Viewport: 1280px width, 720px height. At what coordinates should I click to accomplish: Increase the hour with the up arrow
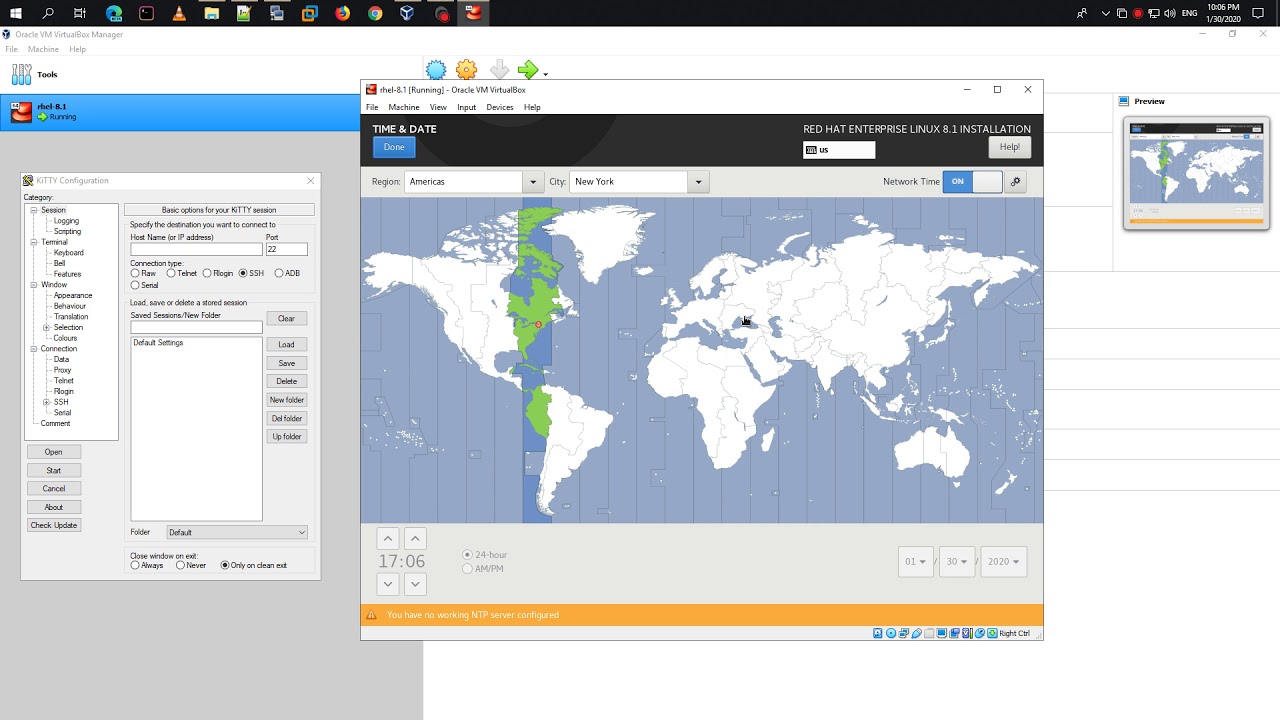click(x=388, y=539)
